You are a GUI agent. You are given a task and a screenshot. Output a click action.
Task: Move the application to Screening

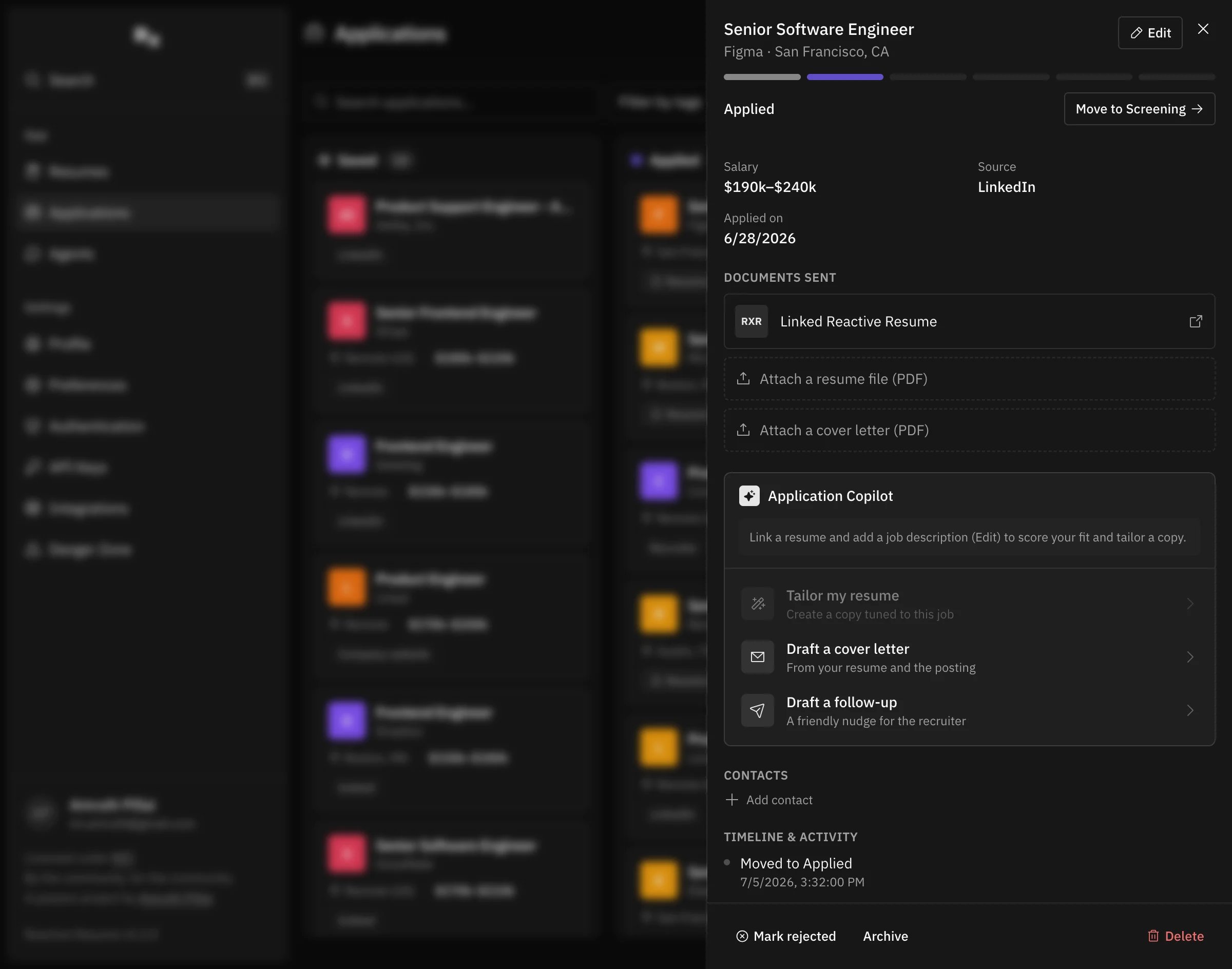(1139, 109)
